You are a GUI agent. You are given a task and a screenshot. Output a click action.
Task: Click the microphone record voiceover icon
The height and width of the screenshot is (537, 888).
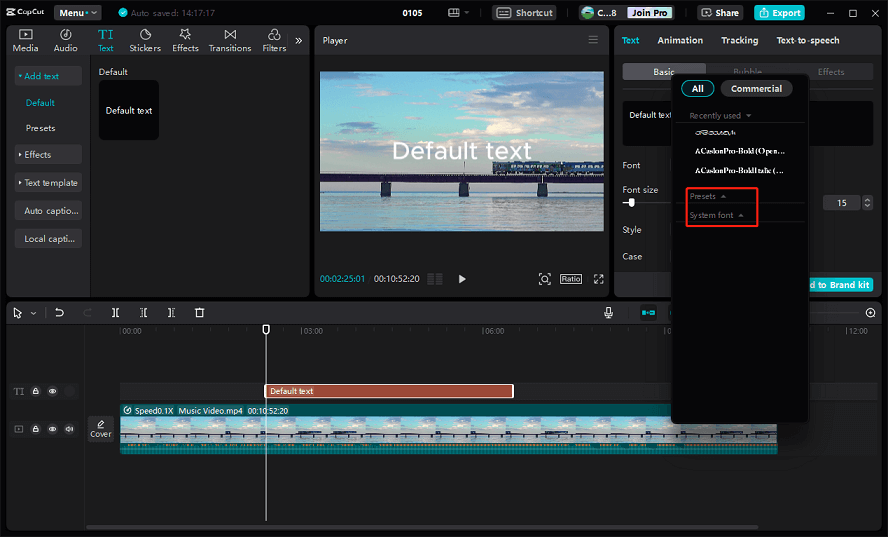[608, 313]
